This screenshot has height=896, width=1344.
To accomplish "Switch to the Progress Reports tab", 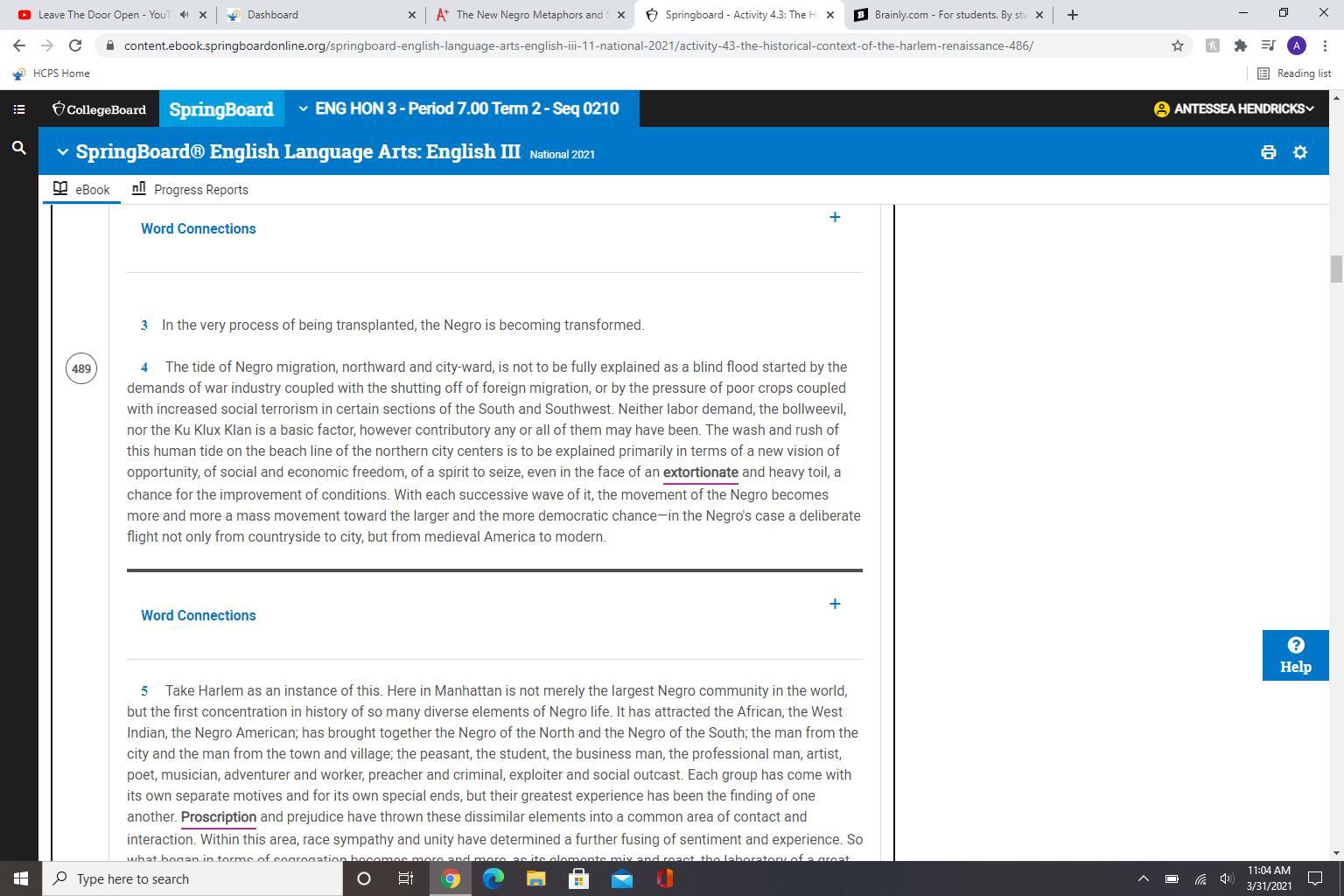I will (x=190, y=190).
